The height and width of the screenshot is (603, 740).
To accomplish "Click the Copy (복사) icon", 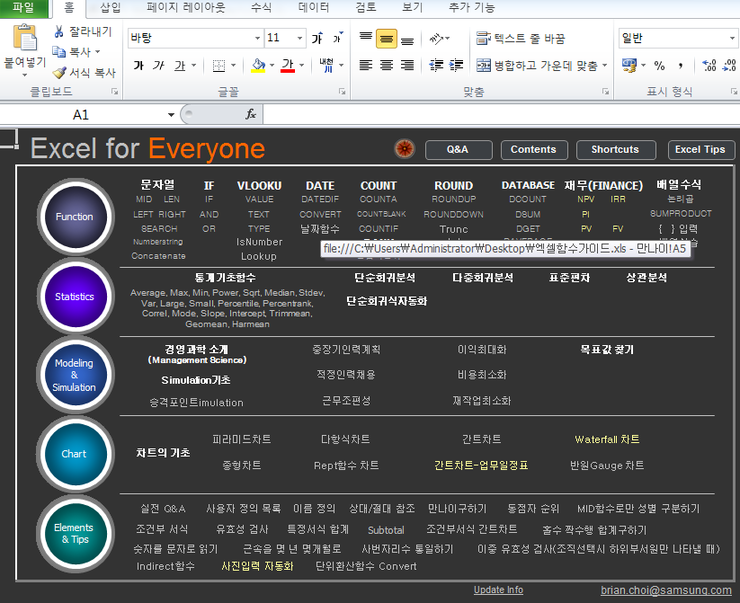I will [59, 51].
